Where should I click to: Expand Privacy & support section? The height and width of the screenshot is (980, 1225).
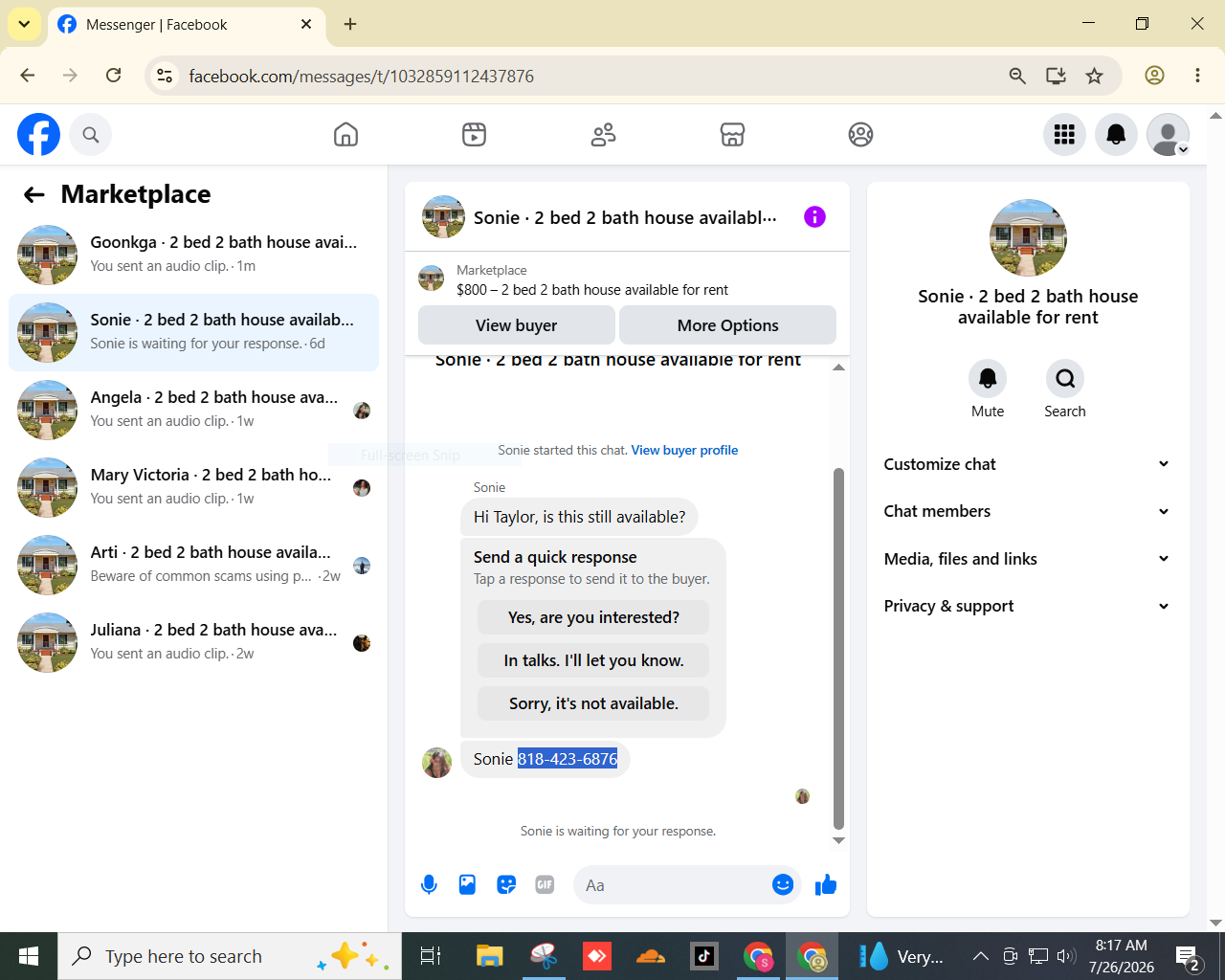point(1027,606)
